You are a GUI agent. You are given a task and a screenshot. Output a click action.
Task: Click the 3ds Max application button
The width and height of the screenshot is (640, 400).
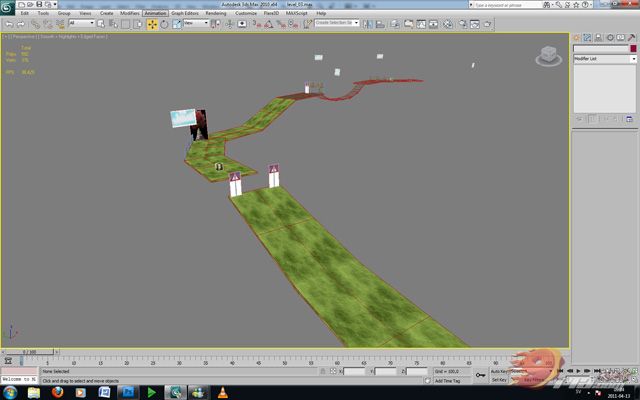(8, 8)
